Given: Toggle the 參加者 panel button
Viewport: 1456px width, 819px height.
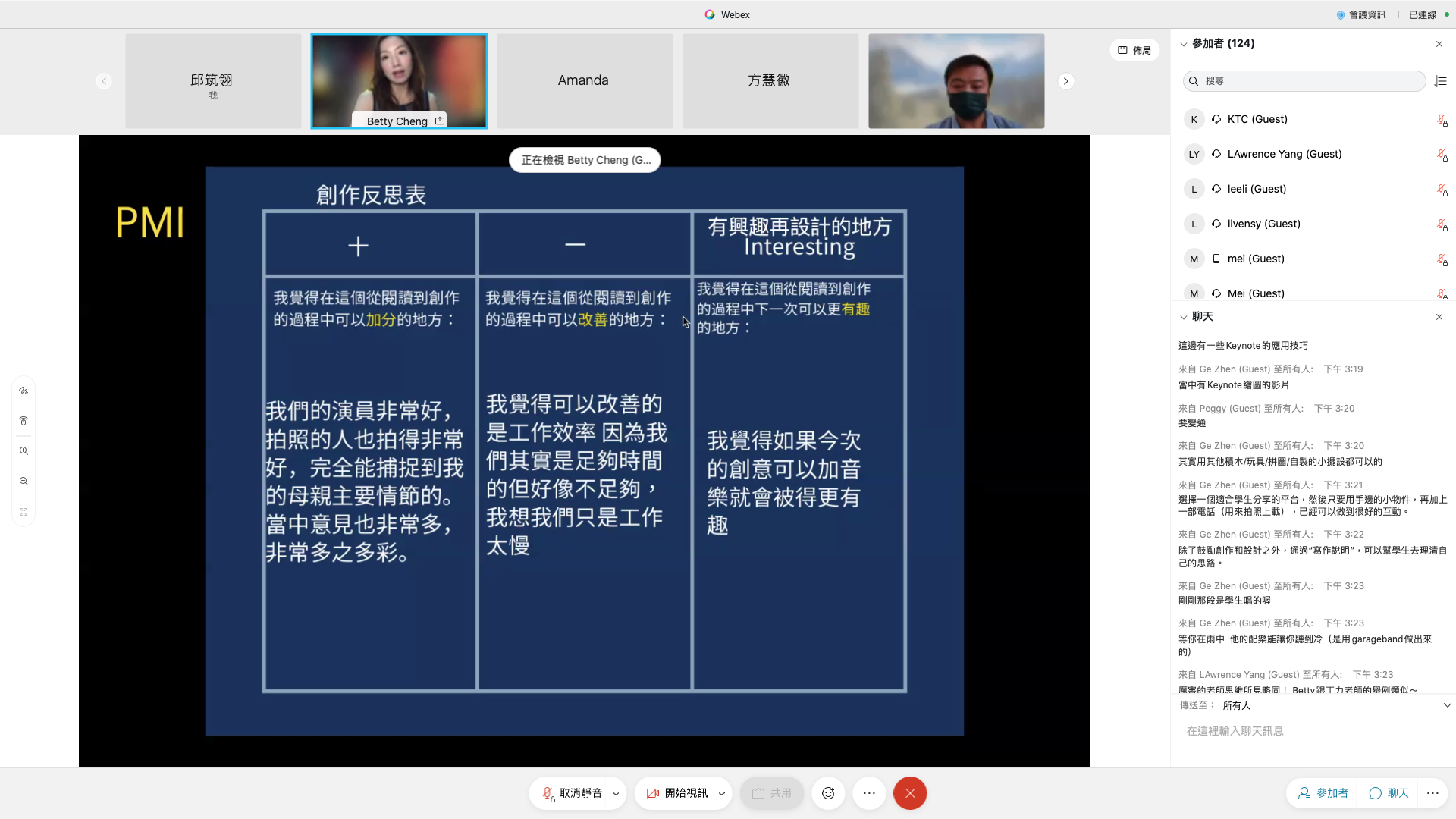Looking at the screenshot, I should point(1323,793).
